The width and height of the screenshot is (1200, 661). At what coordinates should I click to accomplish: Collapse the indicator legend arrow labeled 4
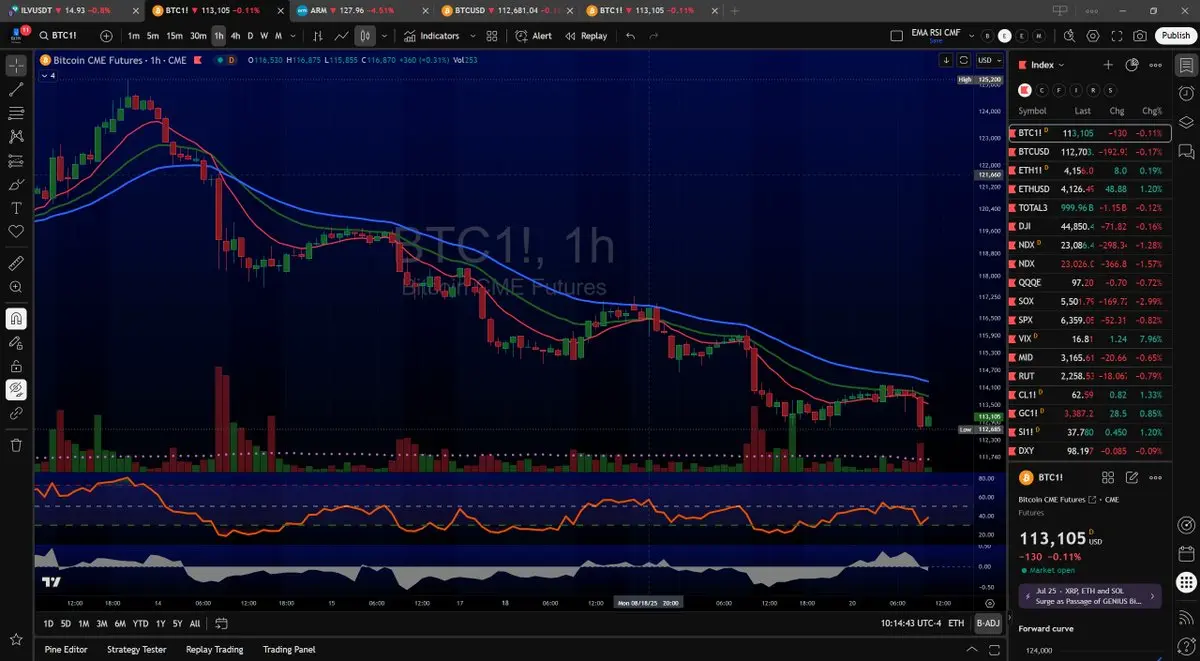[48, 76]
